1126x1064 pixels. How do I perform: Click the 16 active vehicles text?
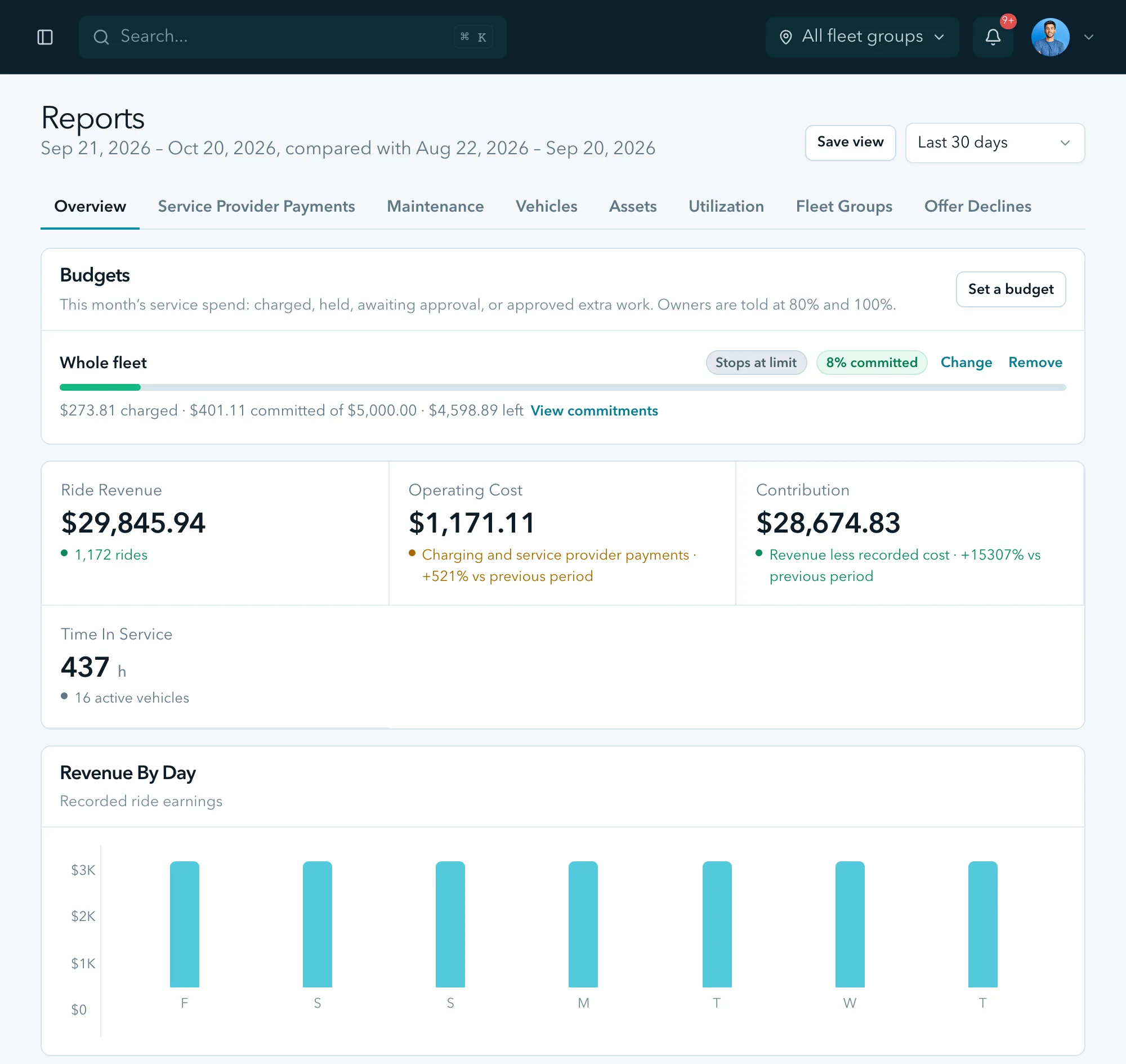pos(132,698)
